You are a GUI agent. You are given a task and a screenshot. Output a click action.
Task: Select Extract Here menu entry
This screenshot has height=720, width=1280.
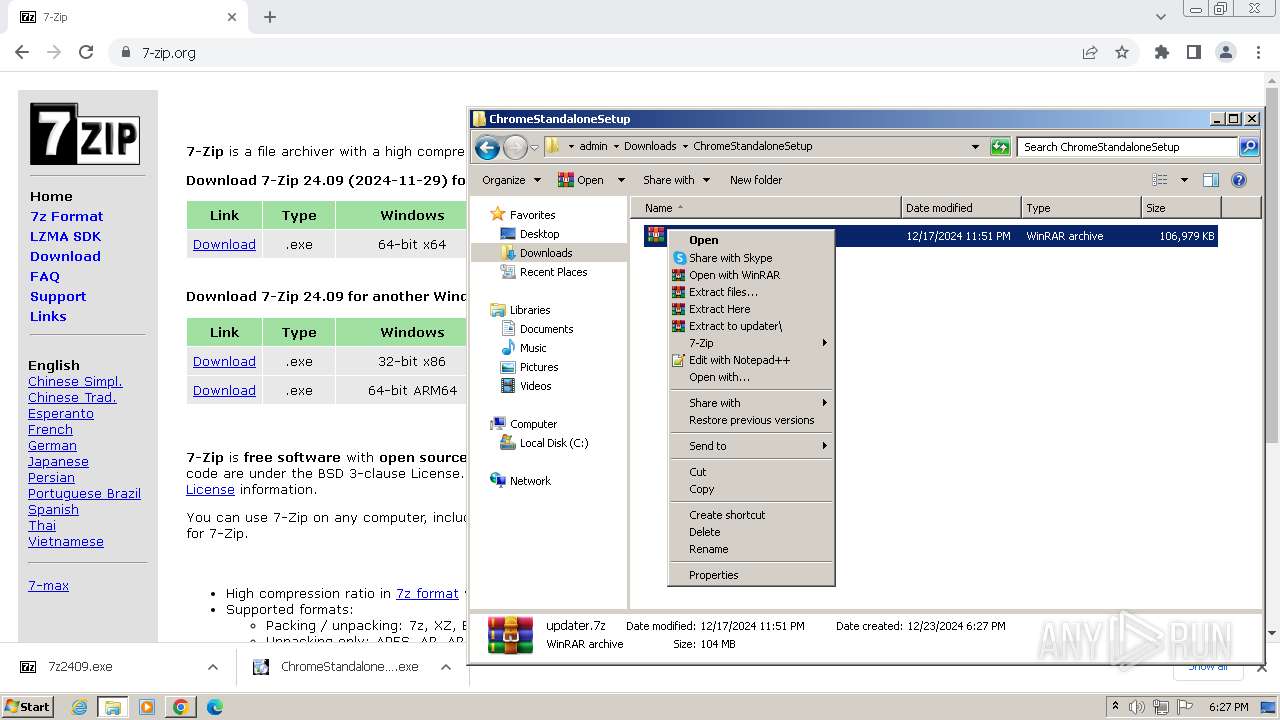click(751, 309)
